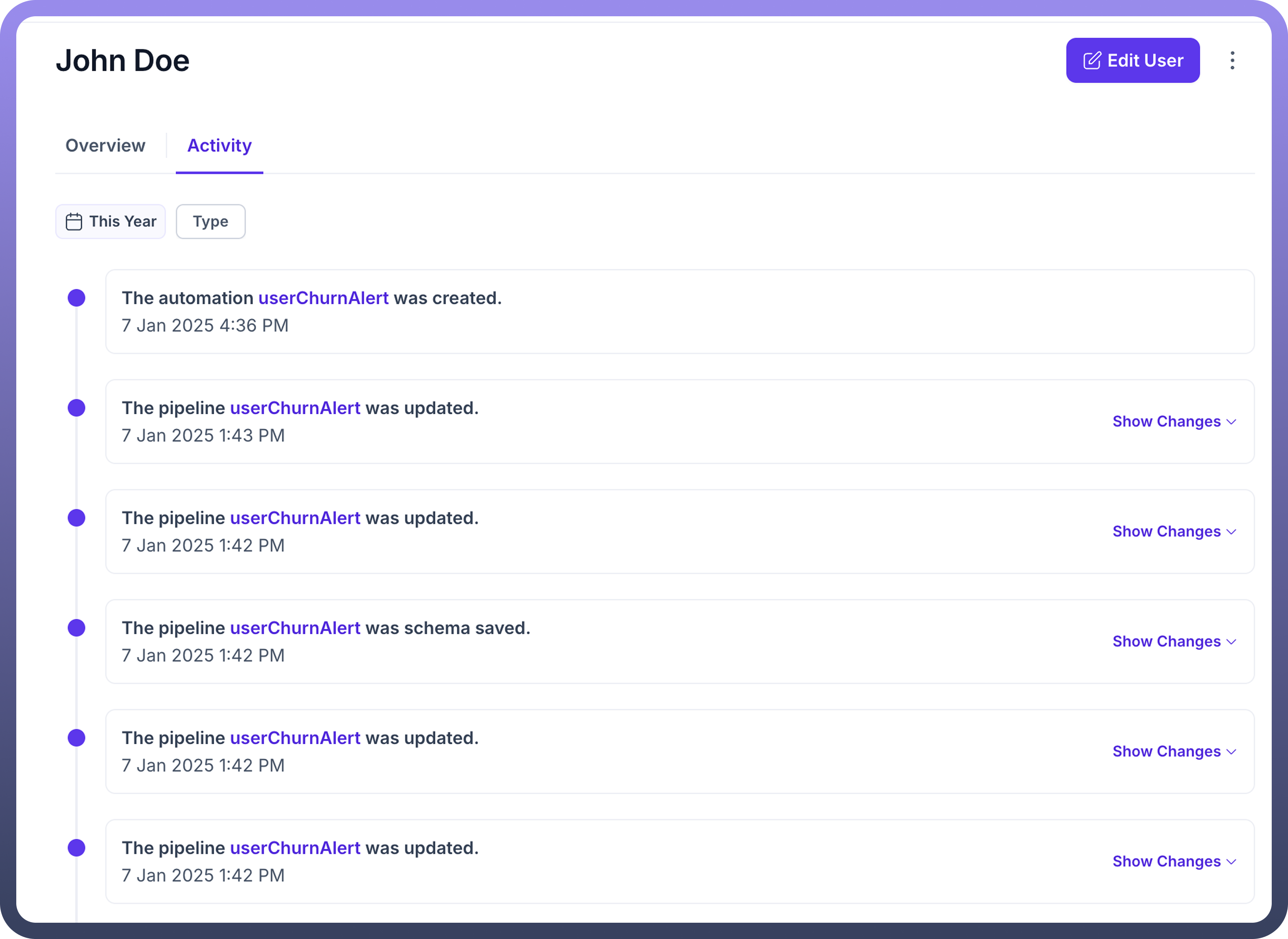Image resolution: width=1288 pixels, height=939 pixels.
Task: Click timeline dot beside schema saved event
Action: click(x=77, y=628)
